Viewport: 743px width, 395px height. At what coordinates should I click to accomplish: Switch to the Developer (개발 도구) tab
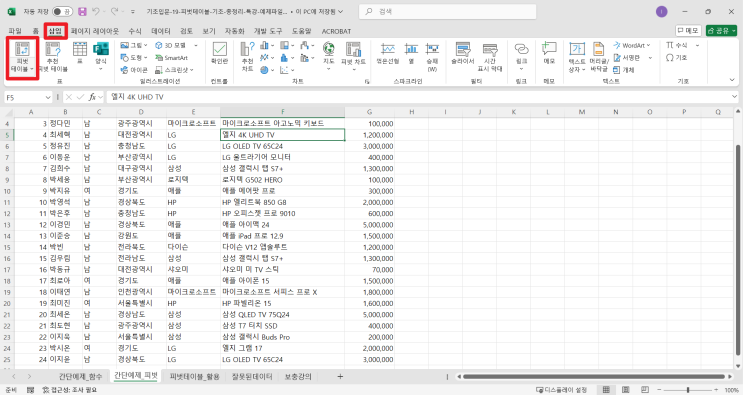(x=268, y=31)
